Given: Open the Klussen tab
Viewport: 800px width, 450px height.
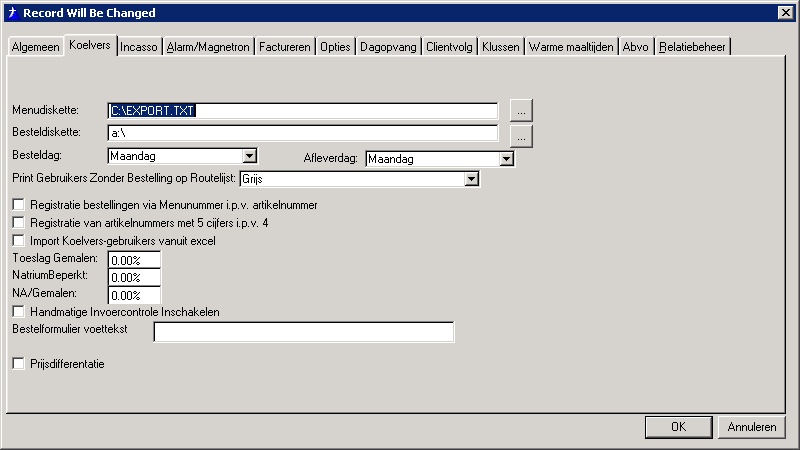Looking at the screenshot, I should [501, 47].
